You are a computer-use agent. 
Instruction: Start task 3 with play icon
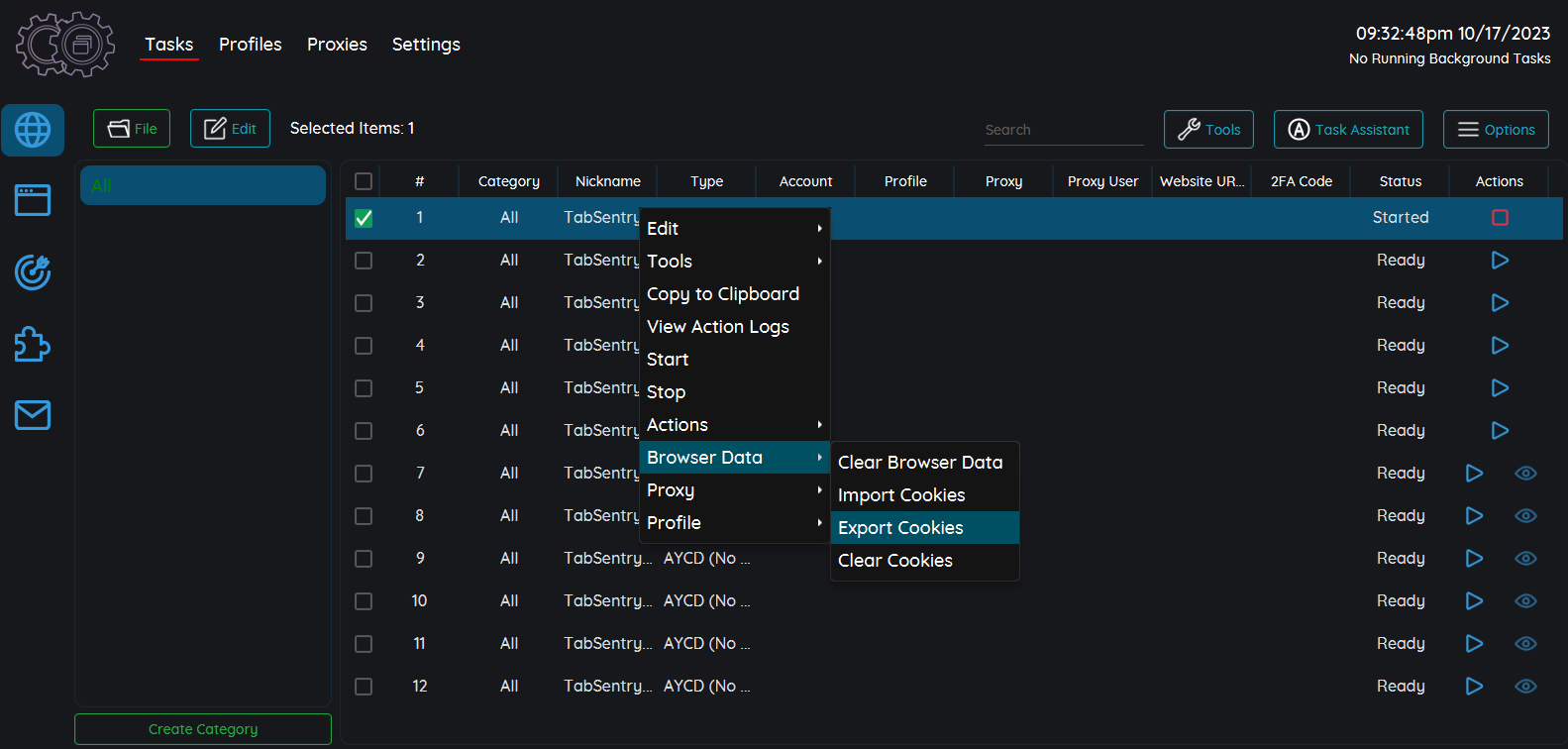1500,302
